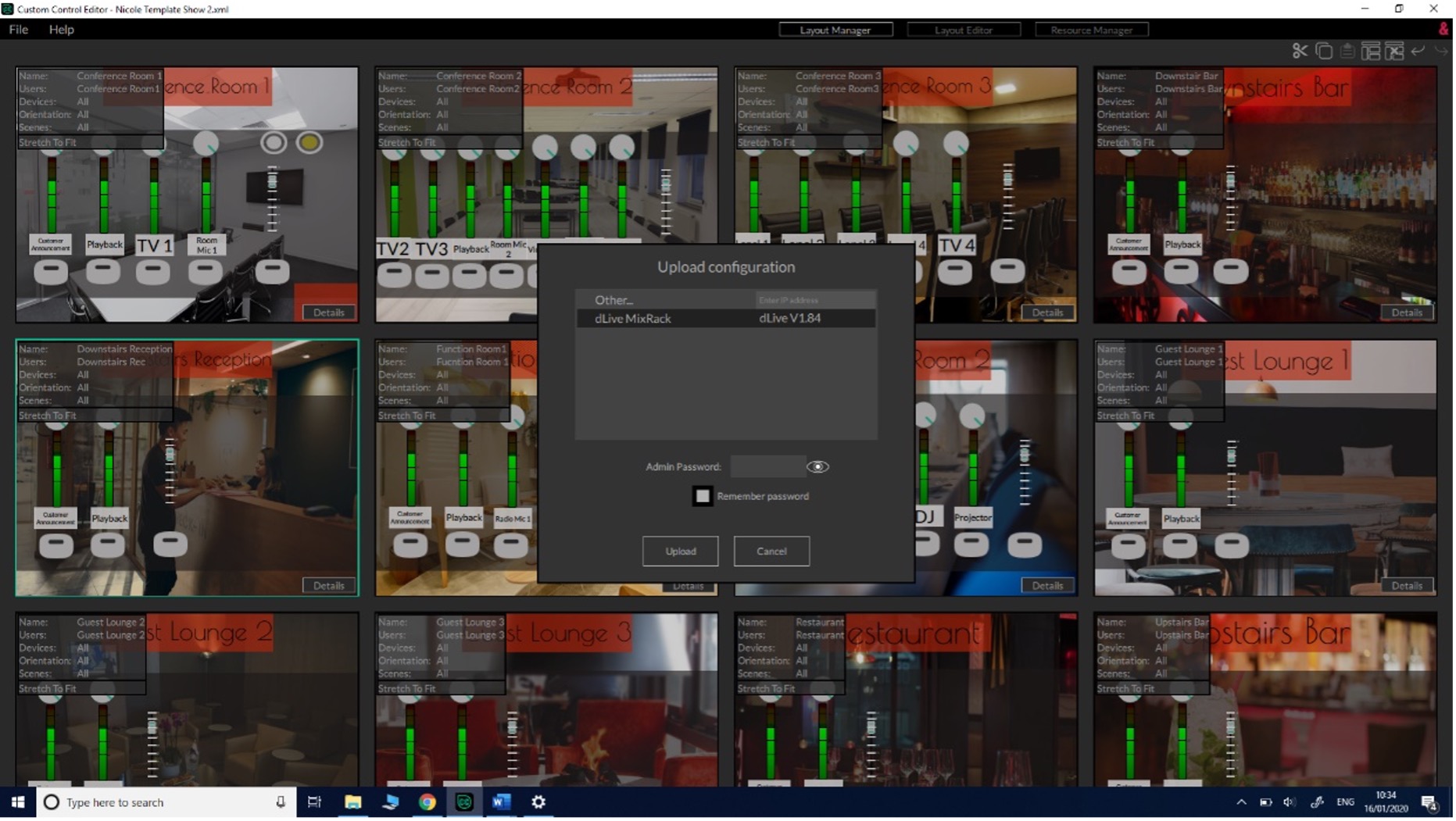The image size is (1456, 821).
Task: Open Windows Settings gear from the taskbar
Action: 539,804
